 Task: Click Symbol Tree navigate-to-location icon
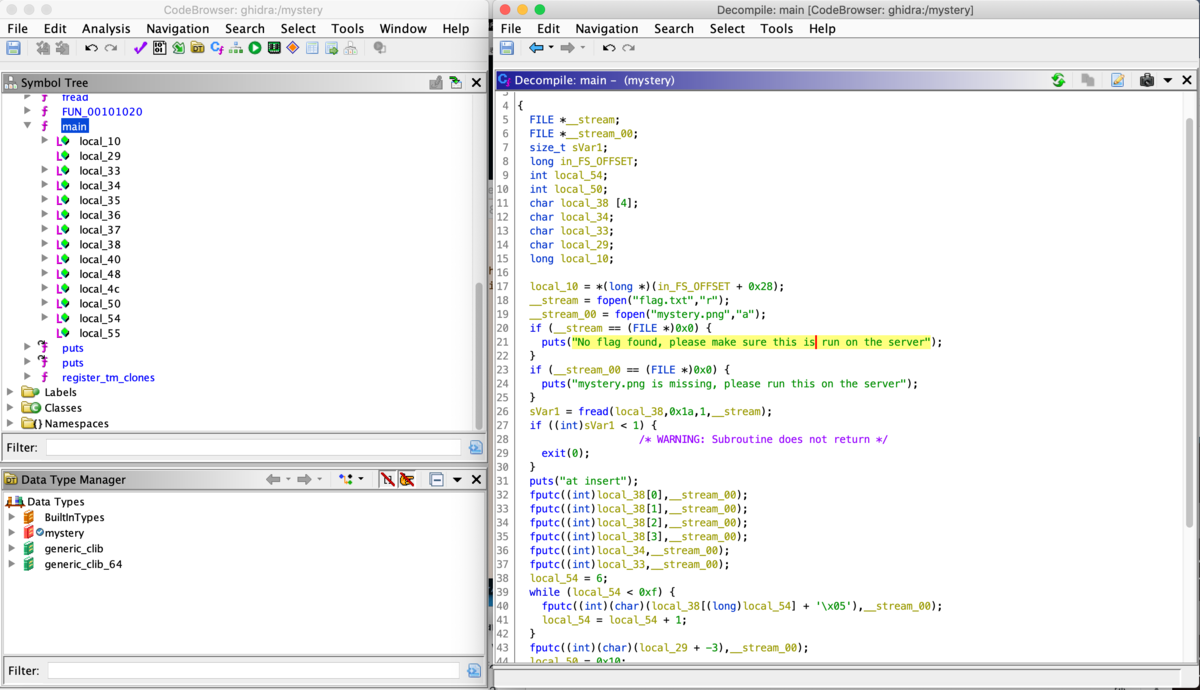[455, 83]
